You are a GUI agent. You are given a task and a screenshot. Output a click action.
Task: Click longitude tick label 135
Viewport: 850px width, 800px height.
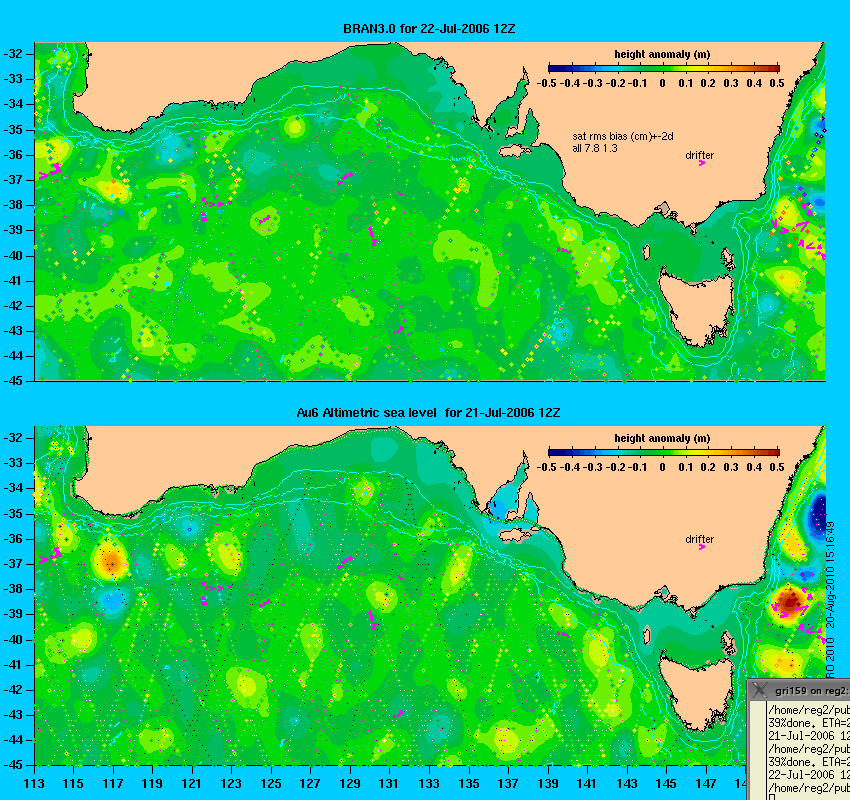pyautogui.click(x=469, y=784)
